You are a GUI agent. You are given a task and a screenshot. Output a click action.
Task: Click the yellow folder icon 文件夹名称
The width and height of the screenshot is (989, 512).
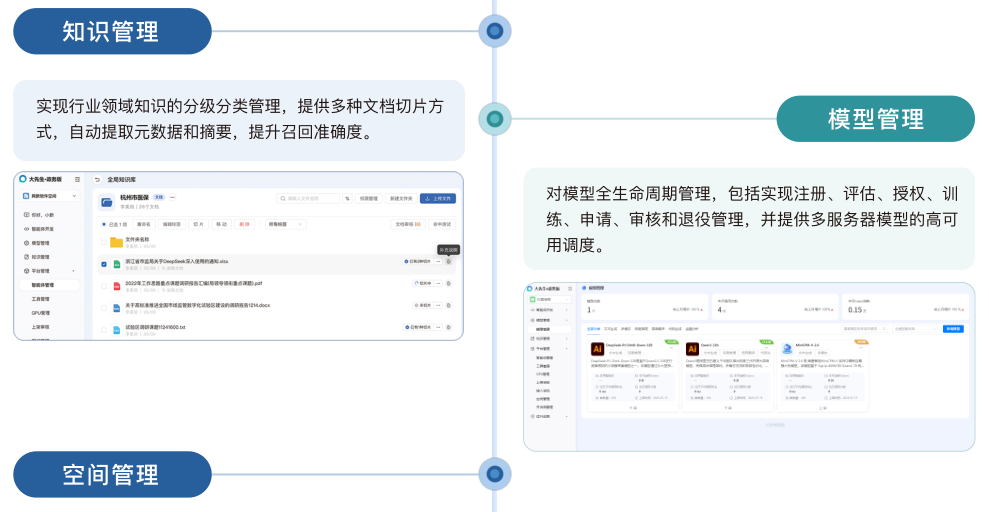[116, 242]
